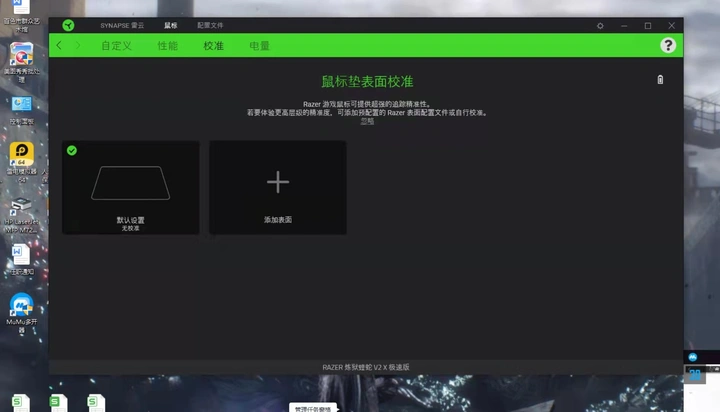Switch to the 性能 tab
Viewport: 720px width, 412px height.
pos(168,45)
